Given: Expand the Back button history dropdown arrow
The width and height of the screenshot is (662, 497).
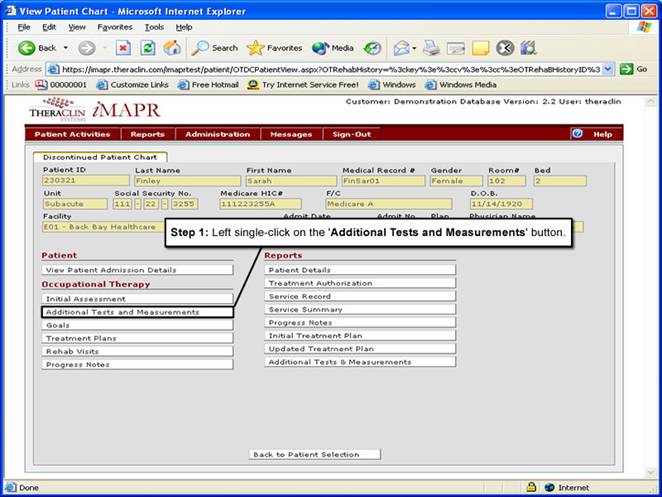Looking at the screenshot, I should click(66, 47).
